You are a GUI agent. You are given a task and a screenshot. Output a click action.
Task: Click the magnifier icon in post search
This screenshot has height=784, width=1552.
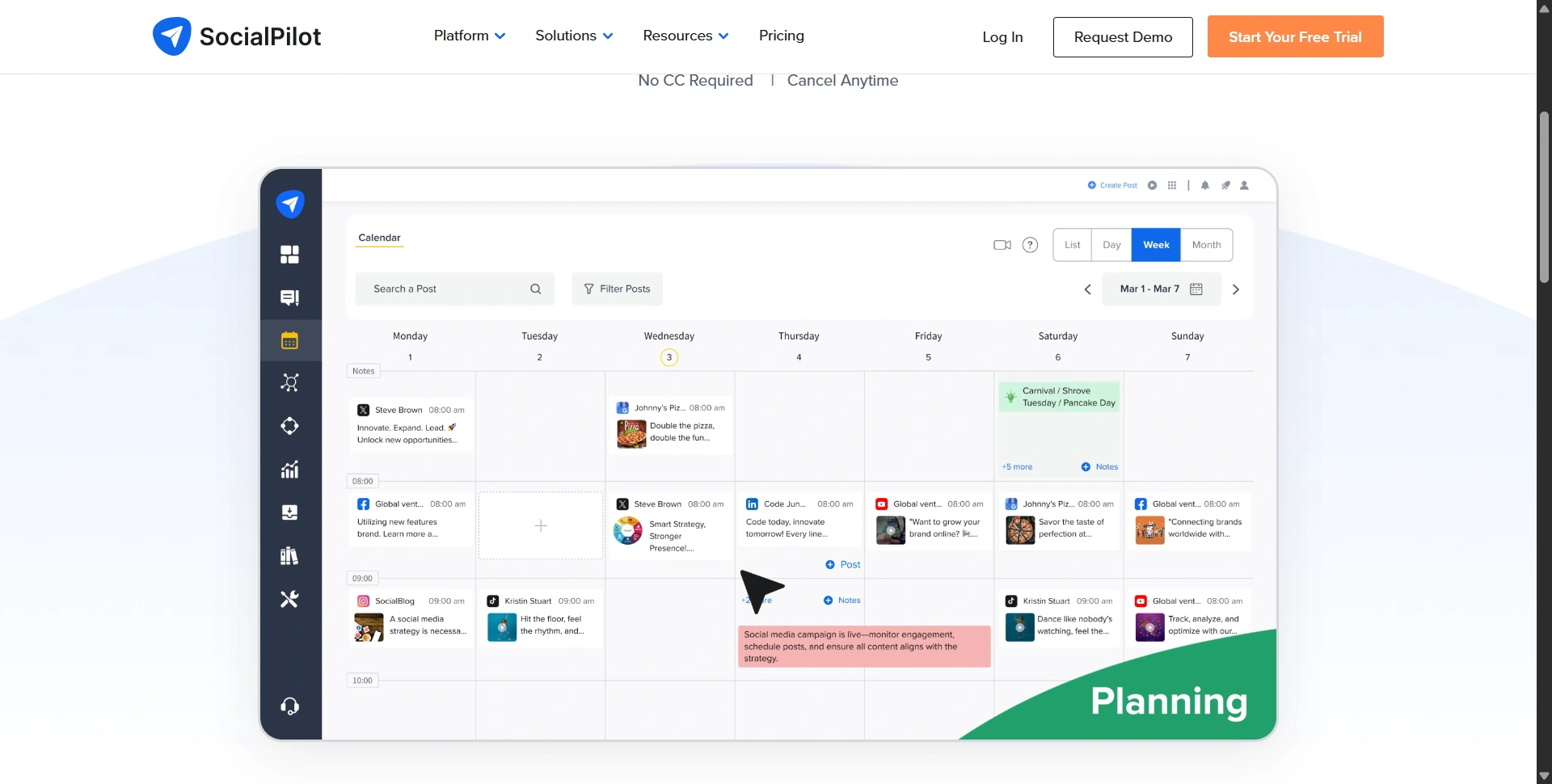click(535, 289)
